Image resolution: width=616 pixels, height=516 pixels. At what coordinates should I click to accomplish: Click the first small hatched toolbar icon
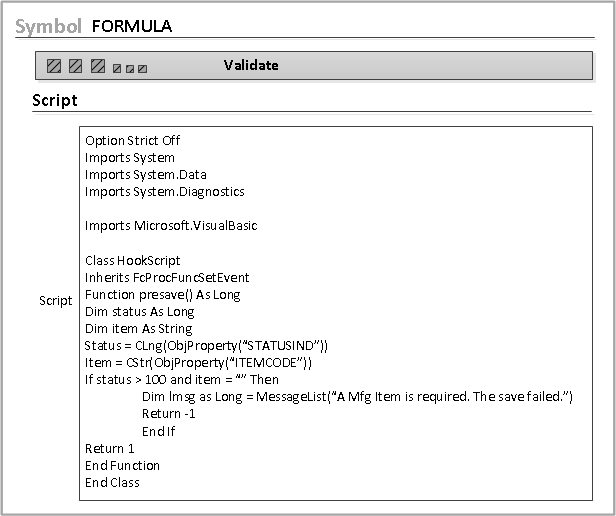point(117,69)
